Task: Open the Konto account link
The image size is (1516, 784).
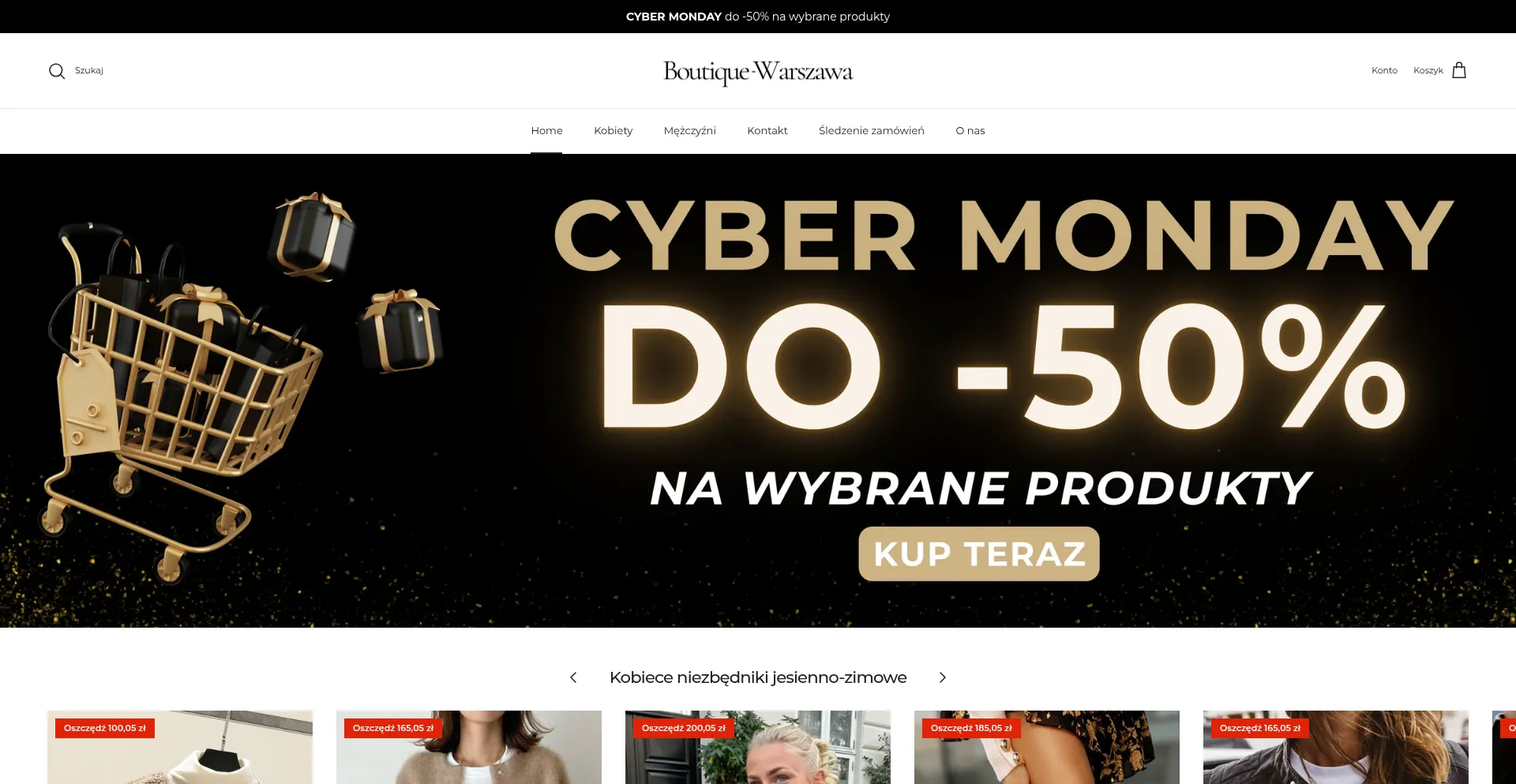Action: pos(1384,70)
